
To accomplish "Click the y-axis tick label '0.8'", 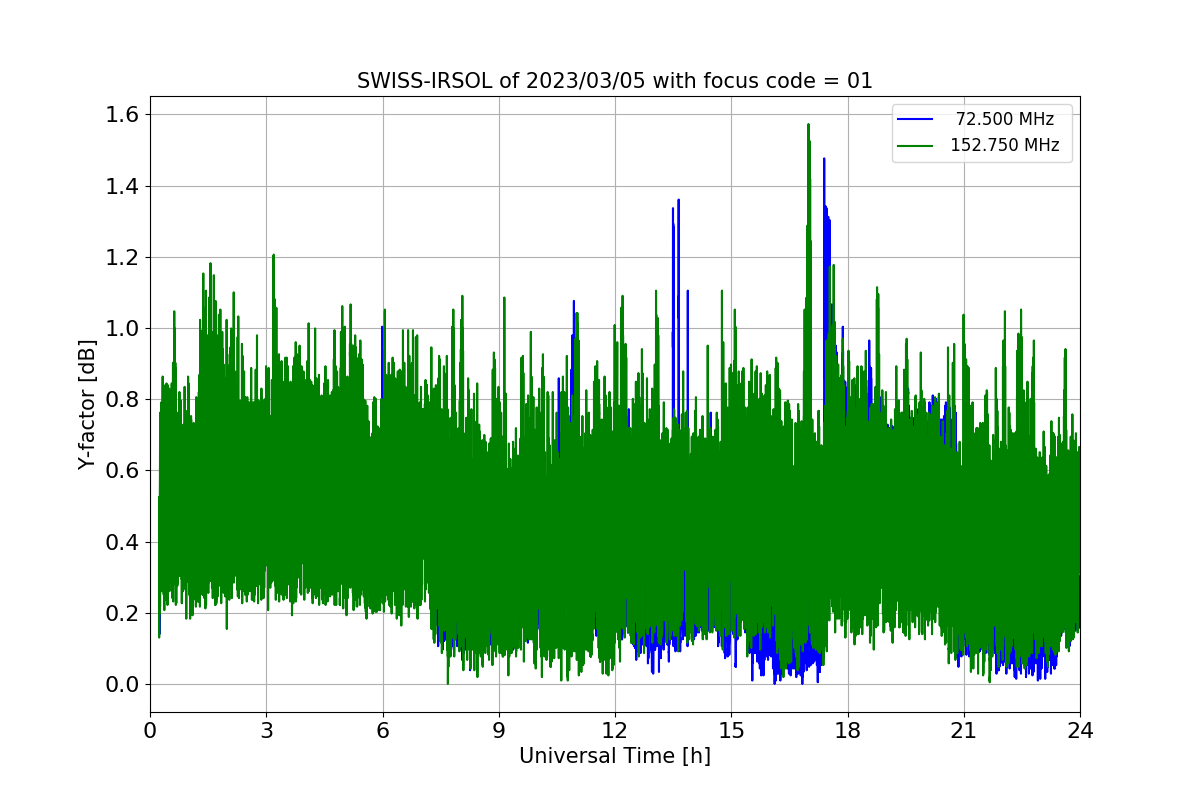I will [x=122, y=400].
